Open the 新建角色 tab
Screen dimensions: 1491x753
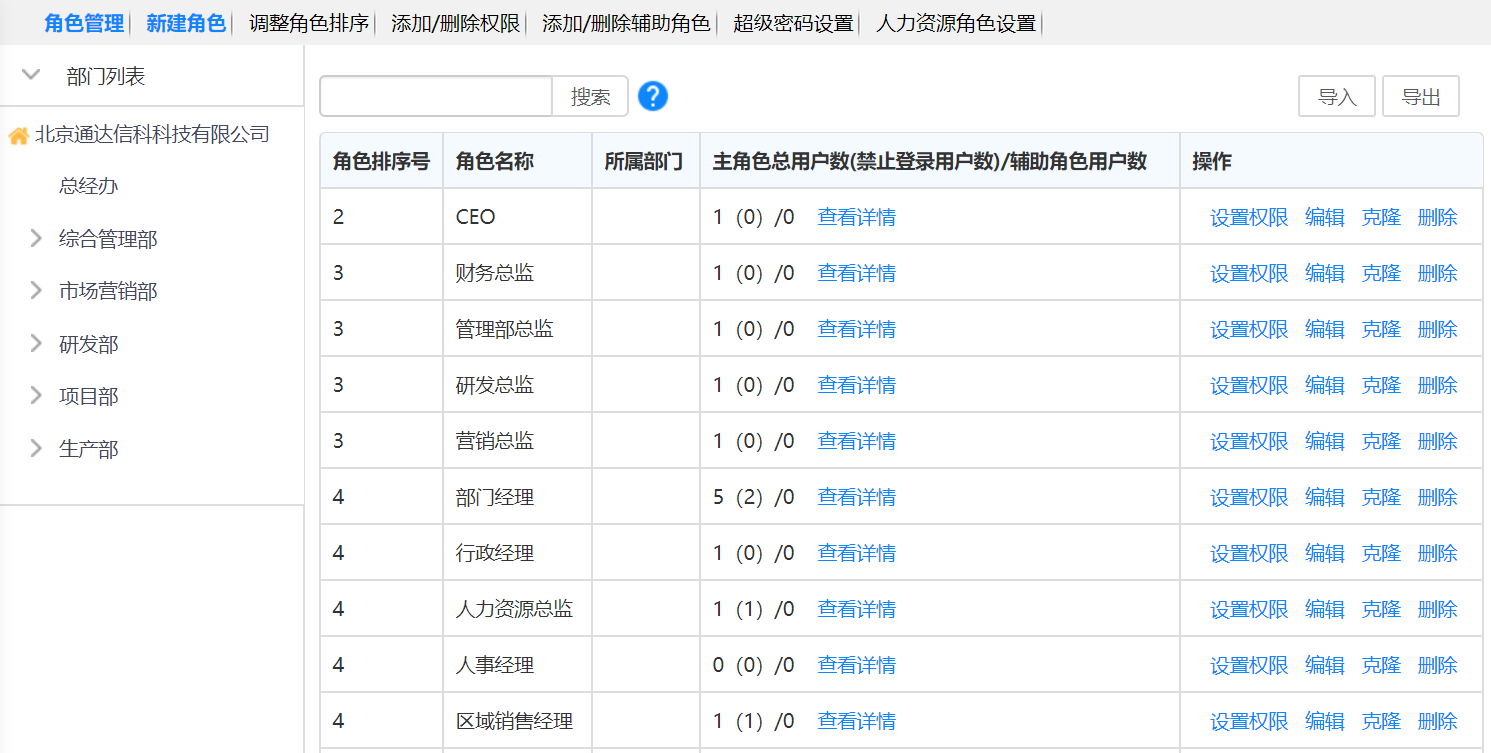tap(186, 23)
